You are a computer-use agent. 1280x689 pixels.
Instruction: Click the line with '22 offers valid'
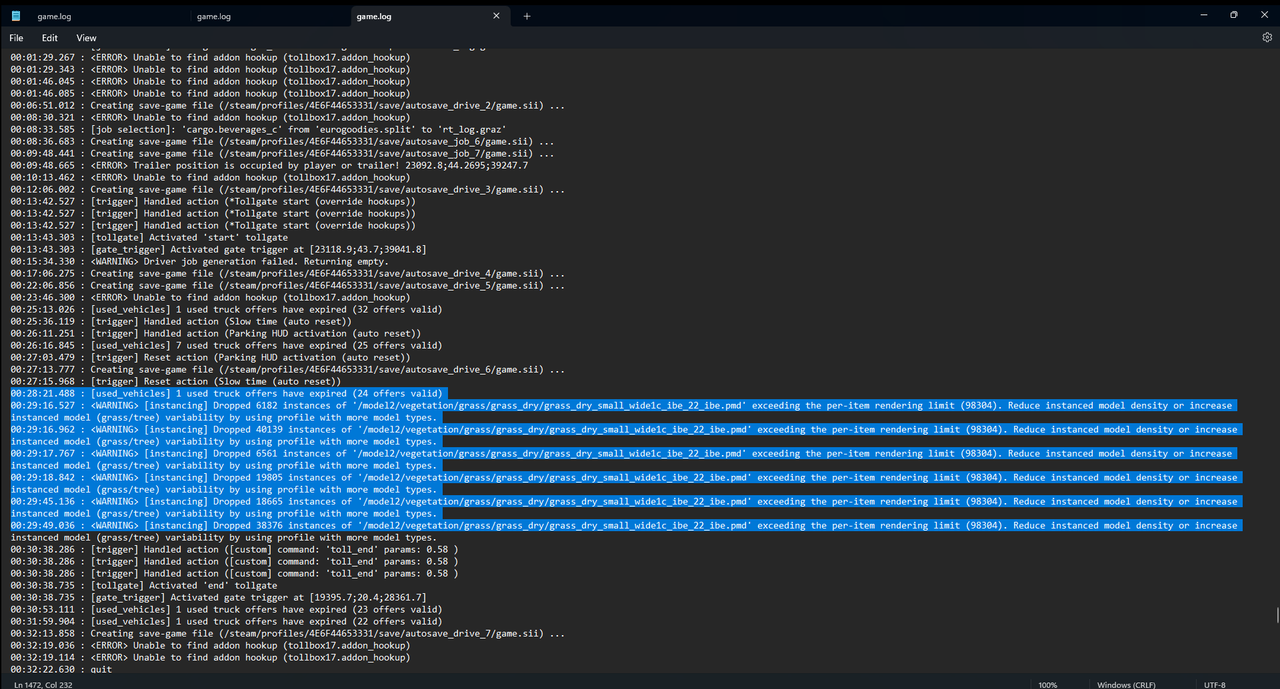pos(226,621)
